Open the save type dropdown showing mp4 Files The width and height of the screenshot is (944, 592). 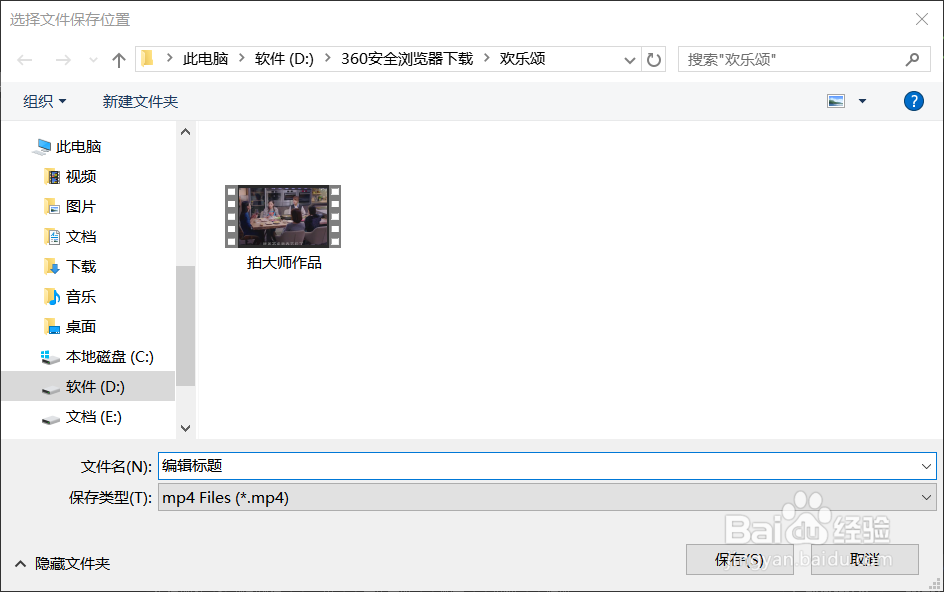pyautogui.click(x=547, y=497)
